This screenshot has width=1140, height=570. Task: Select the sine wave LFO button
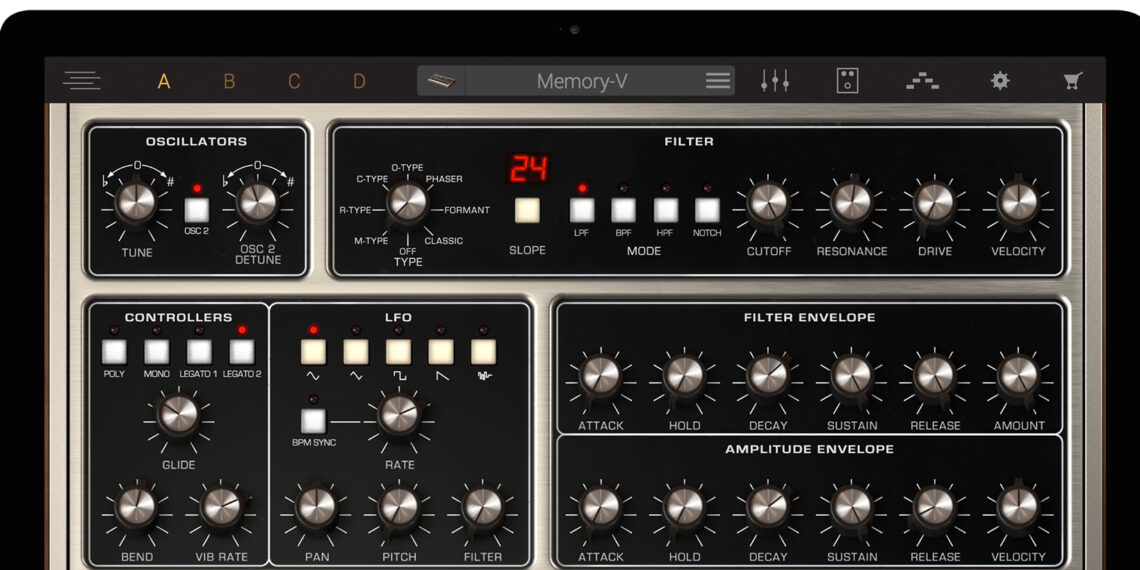(314, 352)
